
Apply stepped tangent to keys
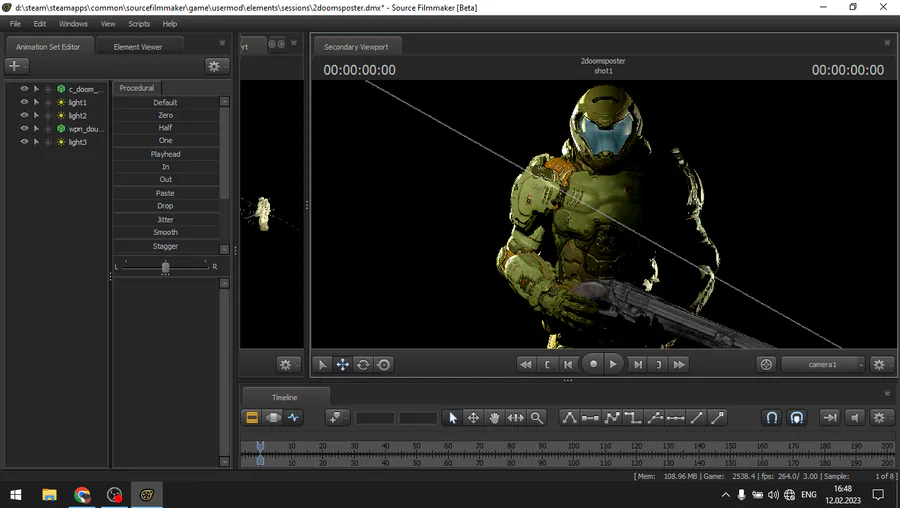633,418
